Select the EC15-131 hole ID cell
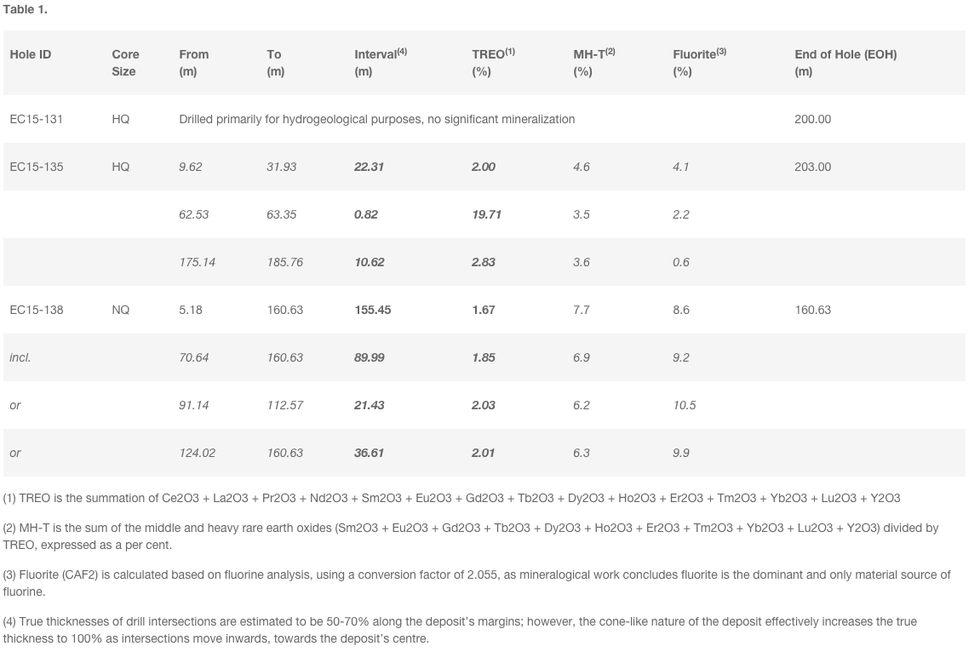The width and height of the screenshot is (980, 650). coord(36,119)
